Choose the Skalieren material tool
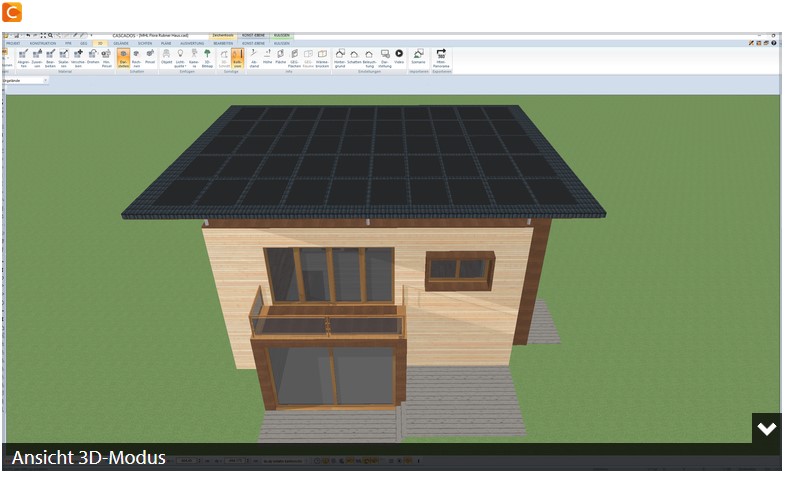The image size is (785, 477). point(64,58)
